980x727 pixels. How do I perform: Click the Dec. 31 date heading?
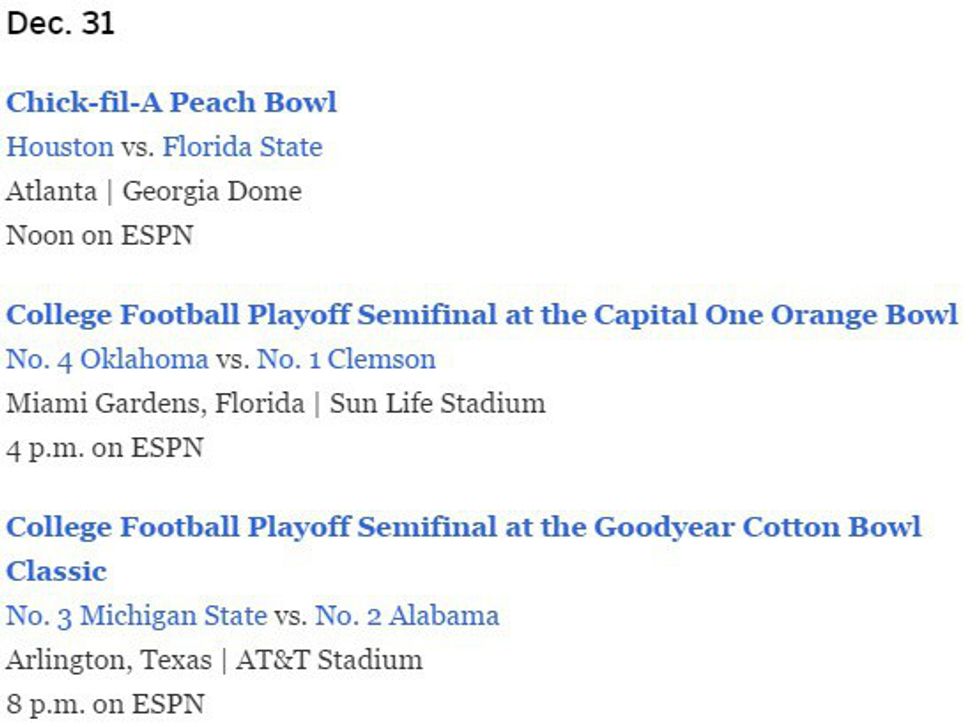(61, 24)
